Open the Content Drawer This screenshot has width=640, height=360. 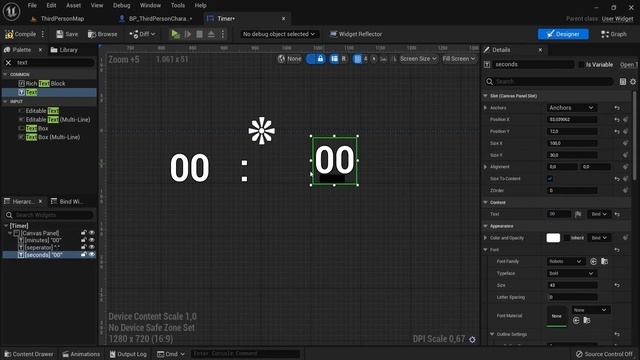click(x=29, y=354)
